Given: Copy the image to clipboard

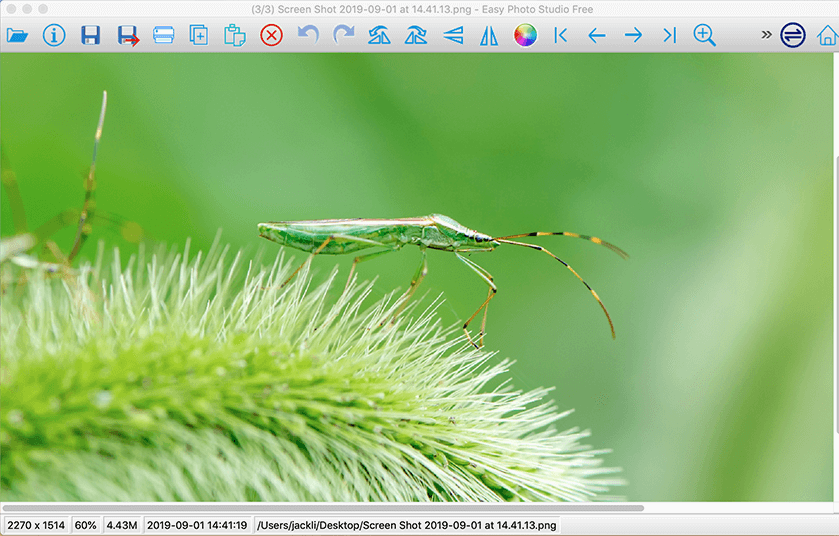Looking at the screenshot, I should click(x=199, y=36).
